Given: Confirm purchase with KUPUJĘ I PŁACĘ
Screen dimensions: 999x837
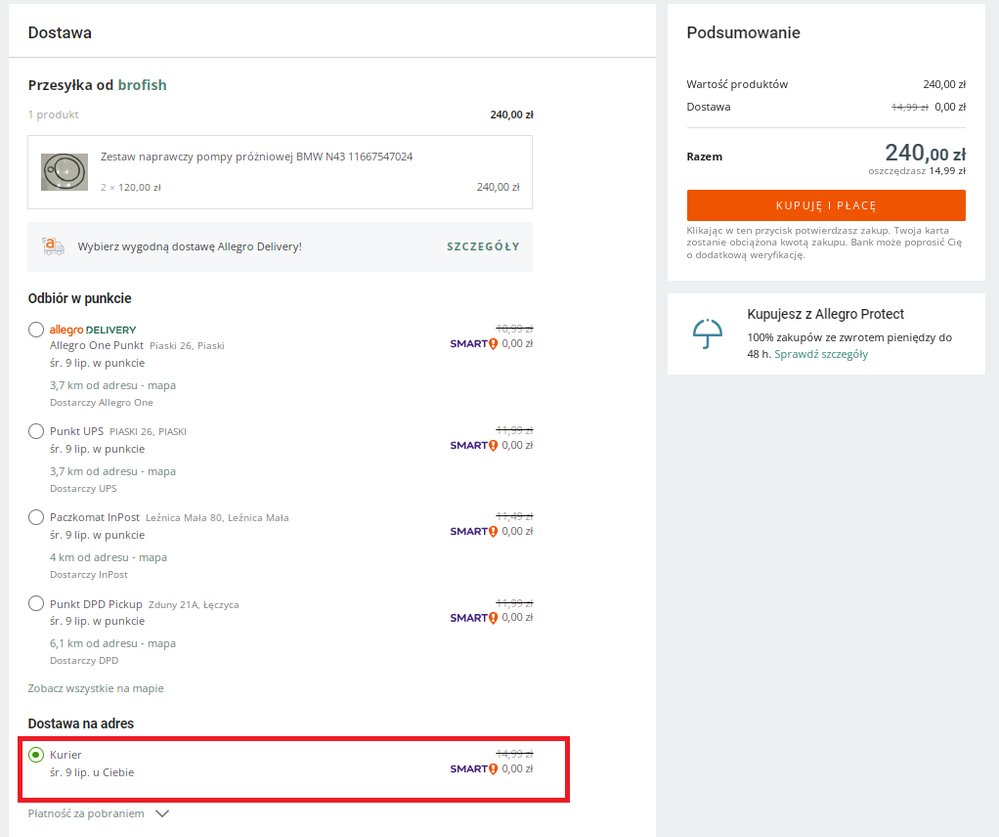Looking at the screenshot, I should click(826, 205).
